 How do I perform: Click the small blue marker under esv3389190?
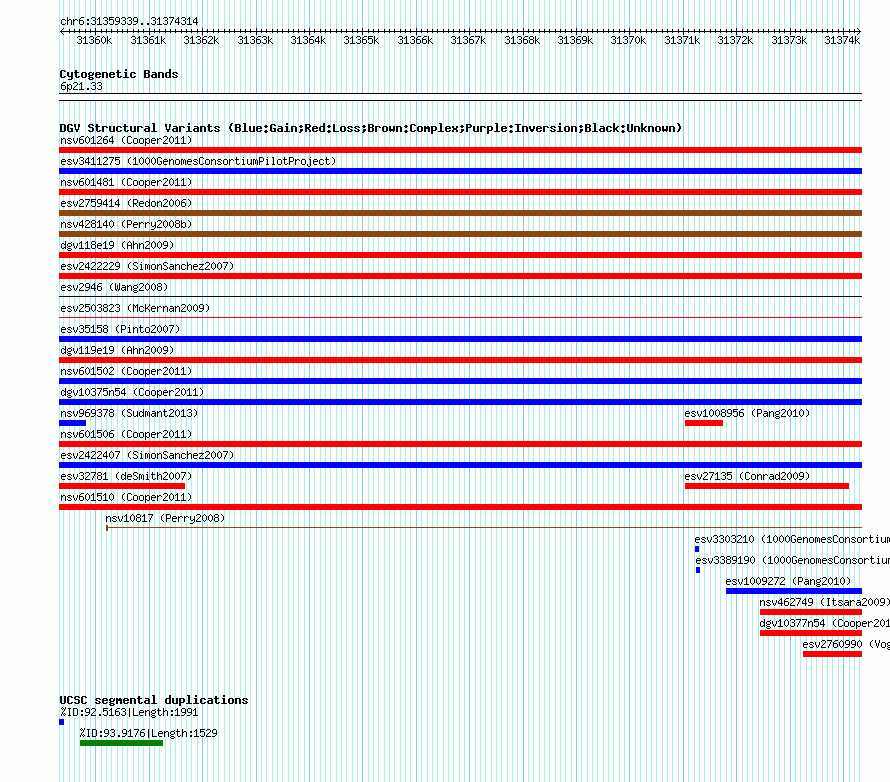point(698,570)
